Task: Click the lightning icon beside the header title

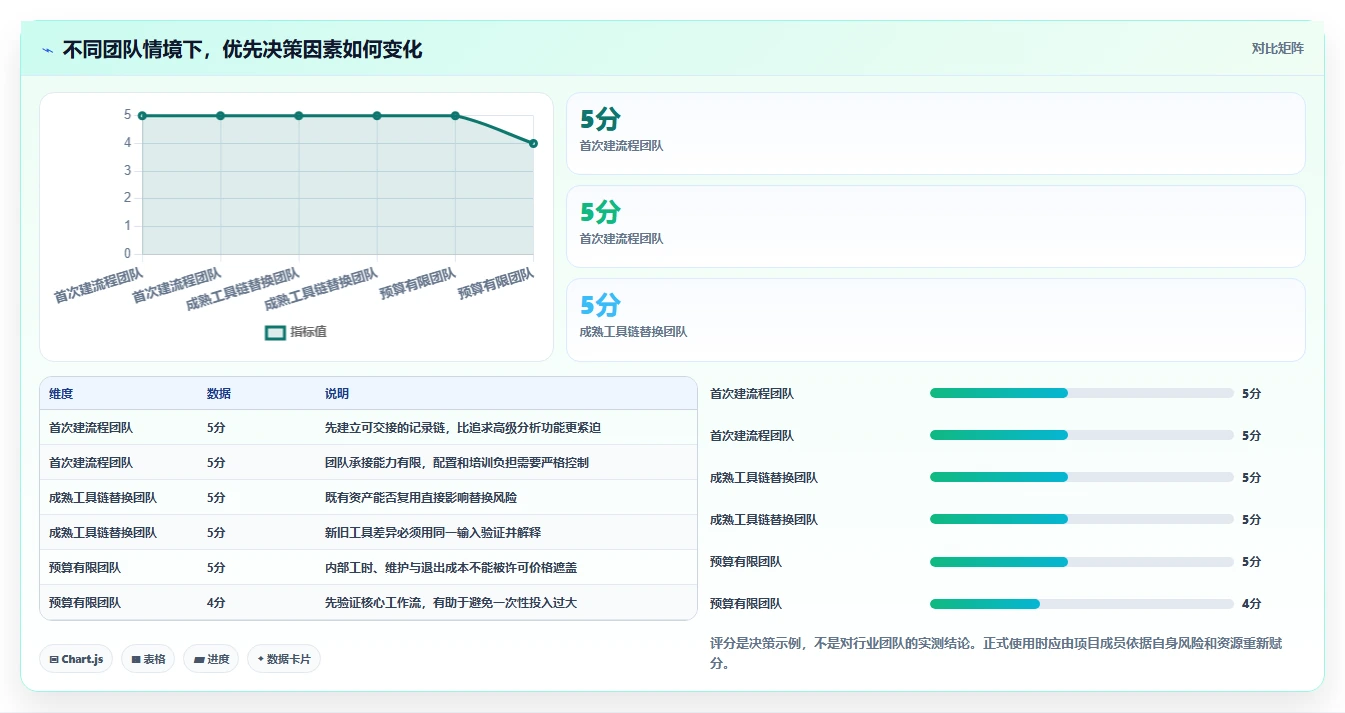Action: point(48,50)
